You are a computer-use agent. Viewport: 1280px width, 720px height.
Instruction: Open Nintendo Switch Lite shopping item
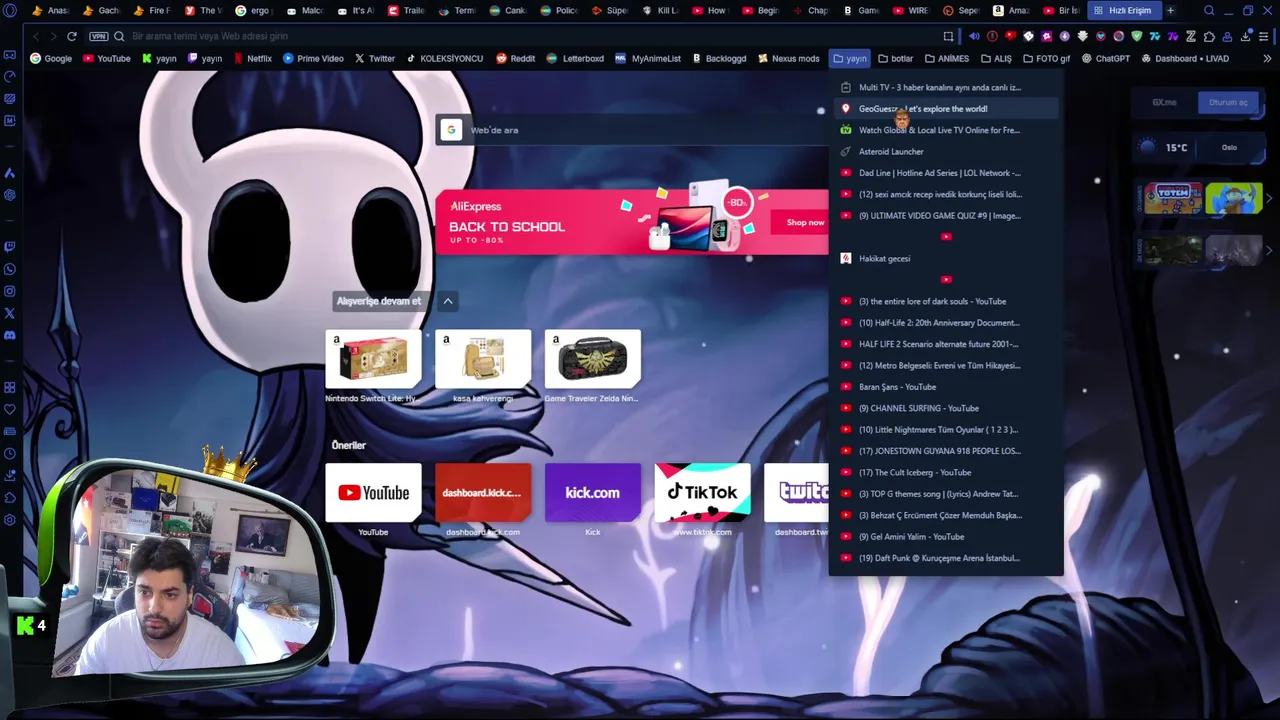point(373,359)
